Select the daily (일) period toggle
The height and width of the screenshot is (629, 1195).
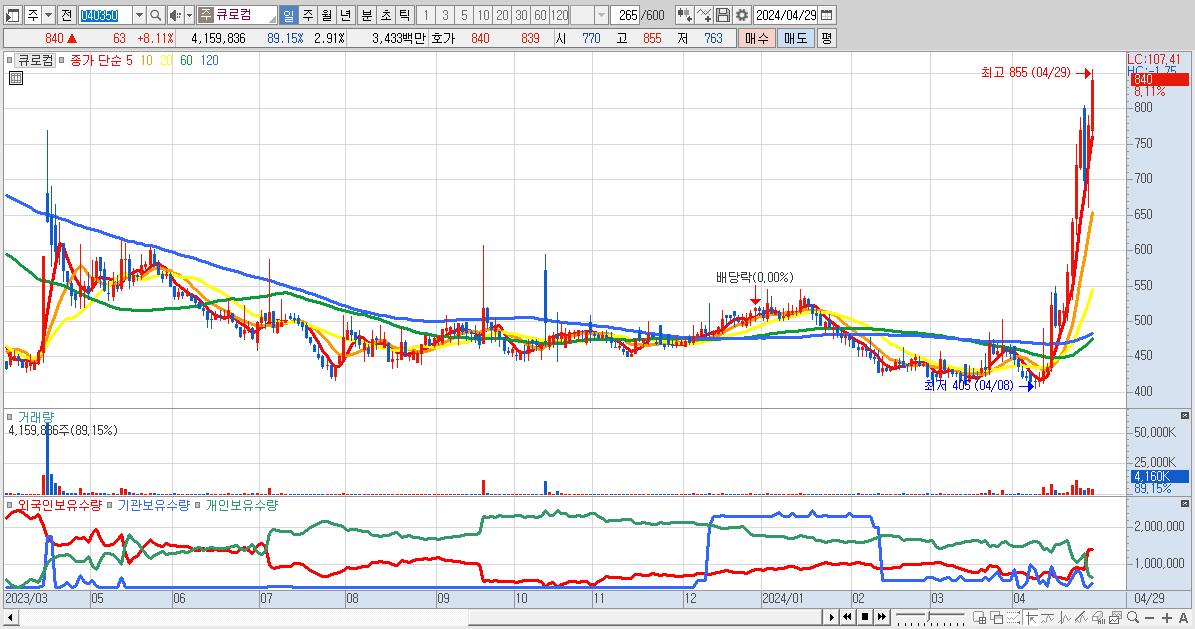point(289,15)
